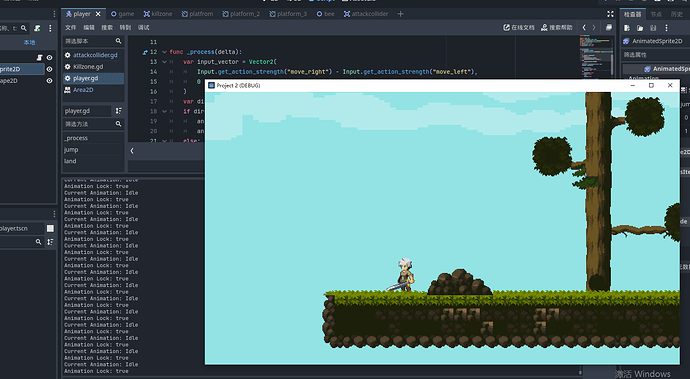Fold the input_vector block at line 13
690x379 pixels.
click(x=165, y=62)
